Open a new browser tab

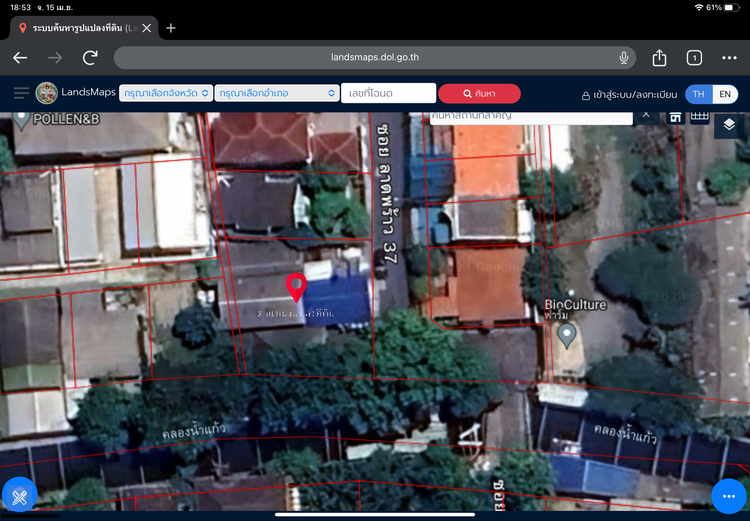[x=171, y=28]
